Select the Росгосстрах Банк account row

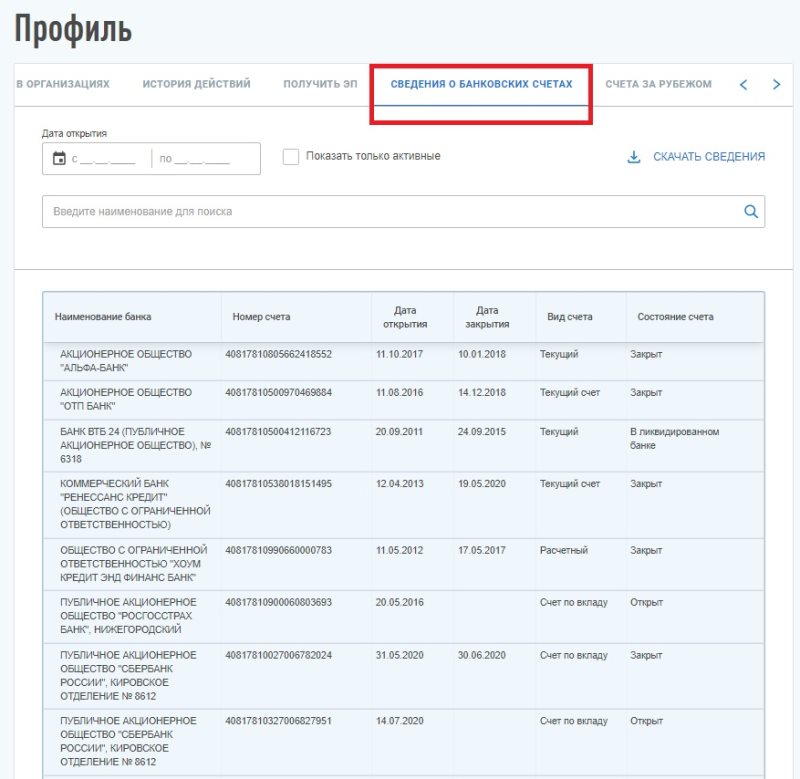coord(400,616)
